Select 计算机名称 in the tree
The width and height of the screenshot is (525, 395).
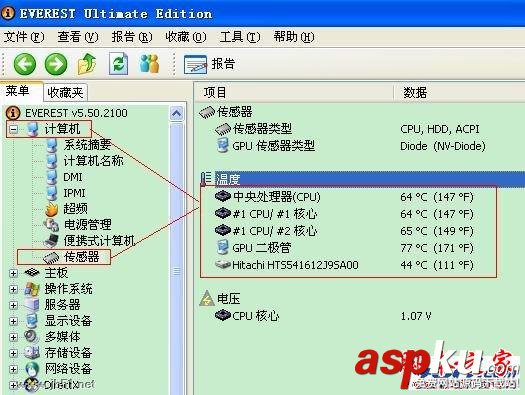[x=93, y=161]
